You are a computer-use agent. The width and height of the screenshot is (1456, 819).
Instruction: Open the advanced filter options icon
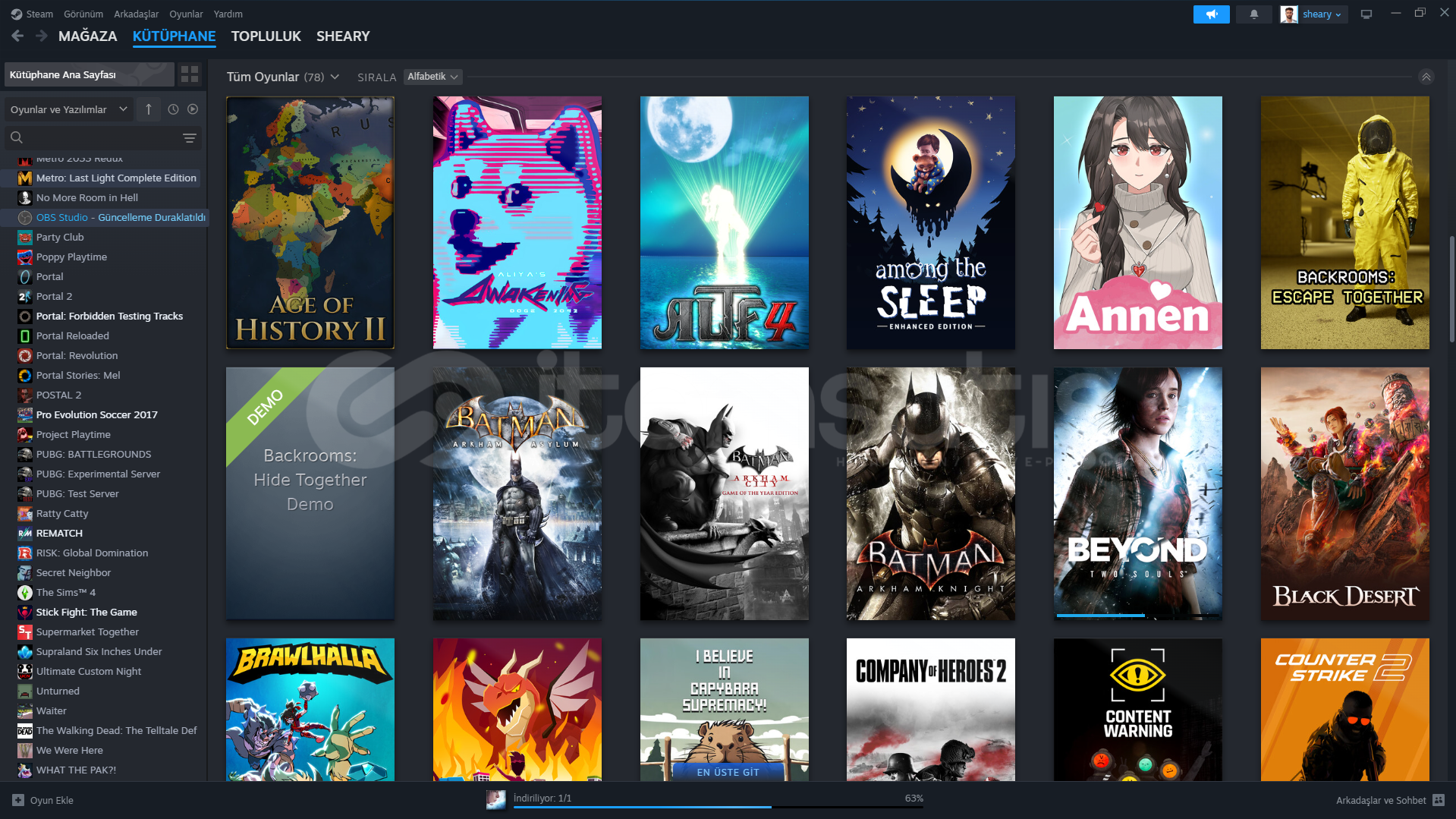pos(190,138)
